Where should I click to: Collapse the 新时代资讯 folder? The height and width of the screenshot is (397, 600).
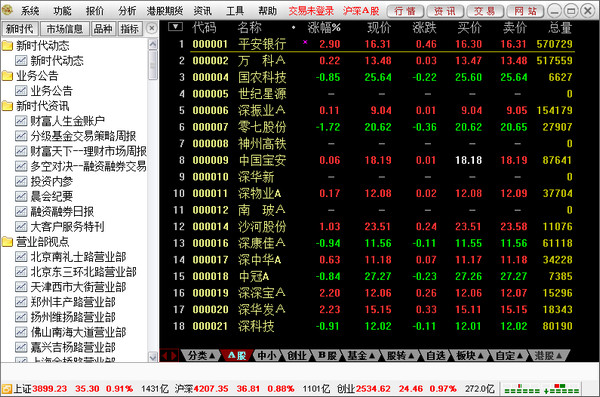36,106
